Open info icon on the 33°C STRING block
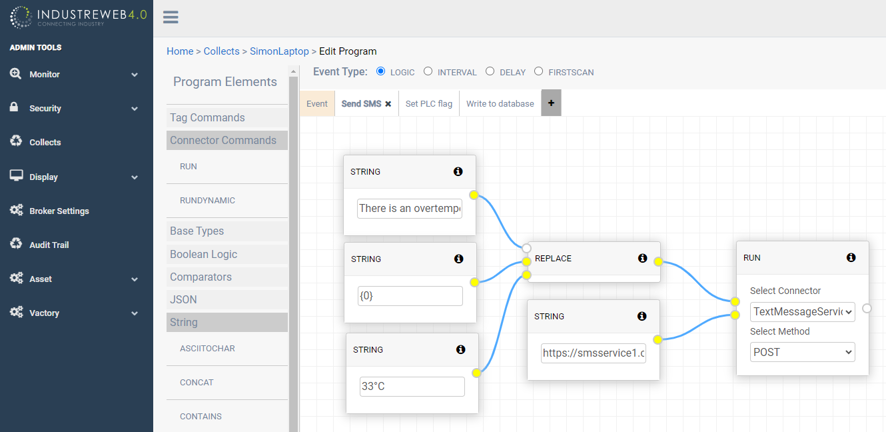The image size is (886, 432). [x=461, y=350]
